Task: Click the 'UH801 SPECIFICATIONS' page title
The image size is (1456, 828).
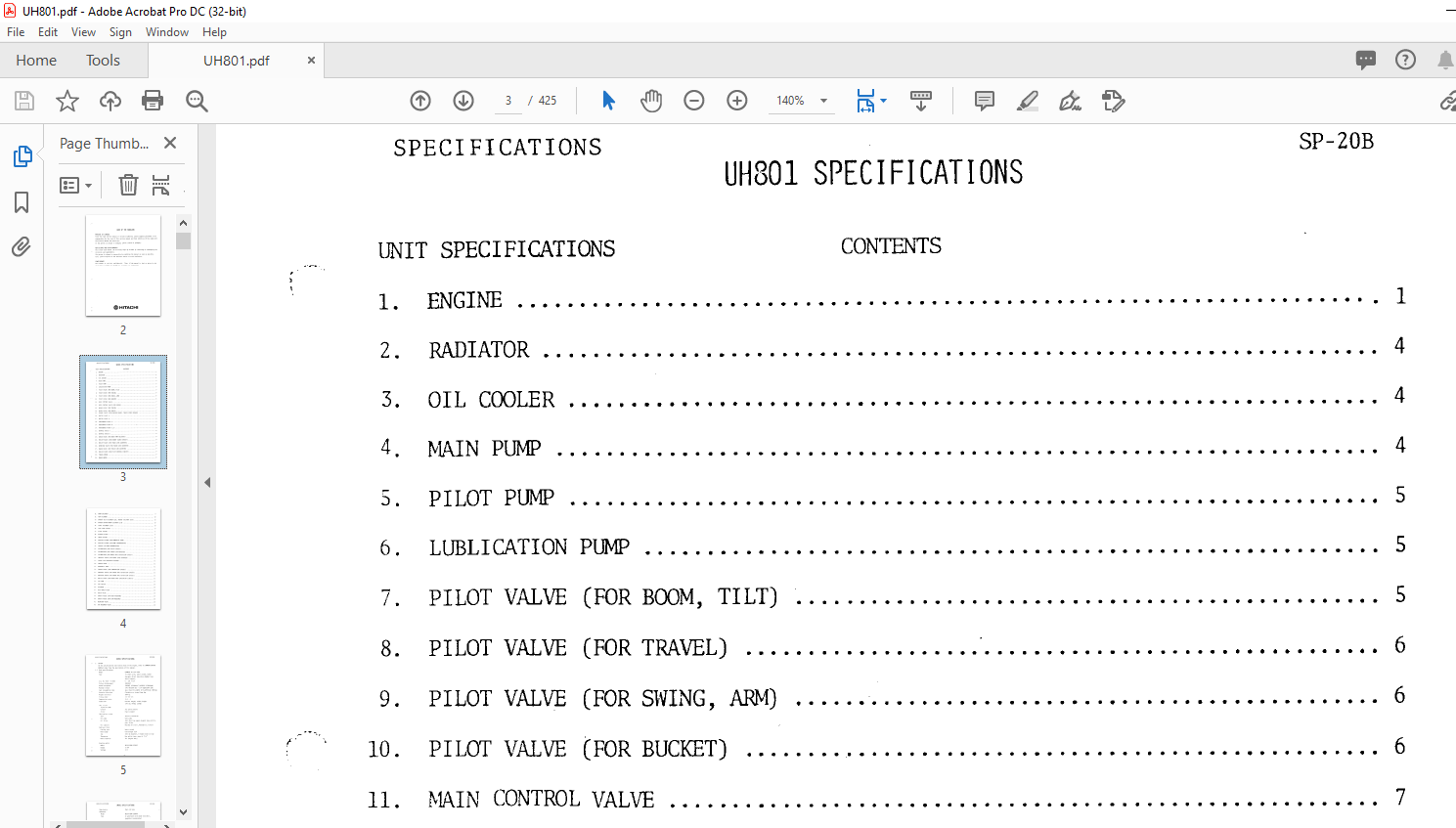Action: (x=873, y=173)
